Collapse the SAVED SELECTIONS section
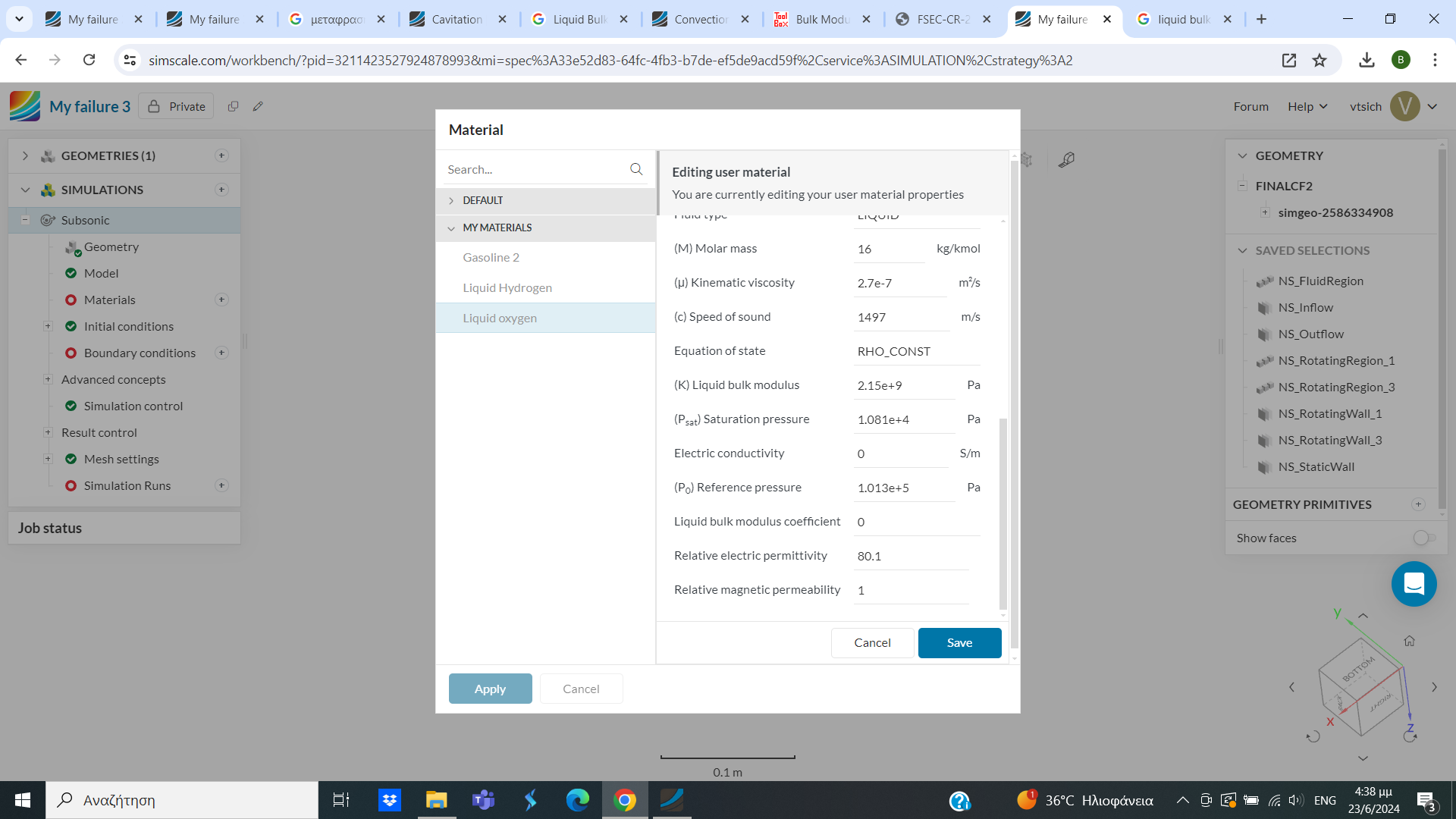1456x819 pixels. 1242,250
